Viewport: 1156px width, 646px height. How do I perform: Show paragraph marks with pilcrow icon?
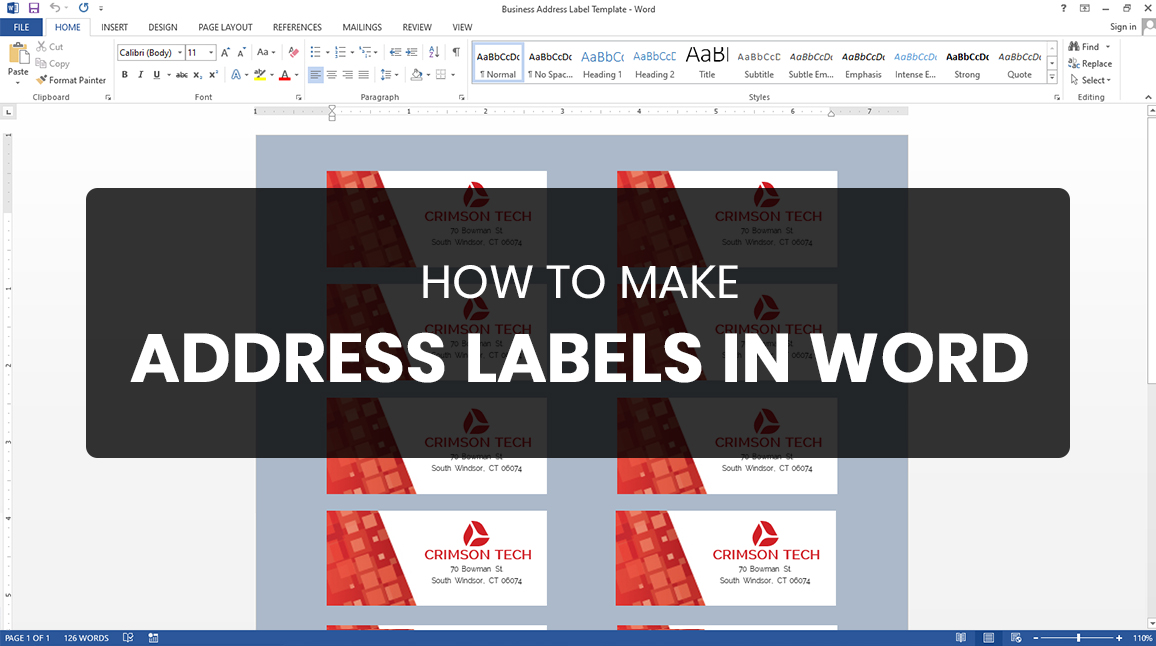click(456, 52)
